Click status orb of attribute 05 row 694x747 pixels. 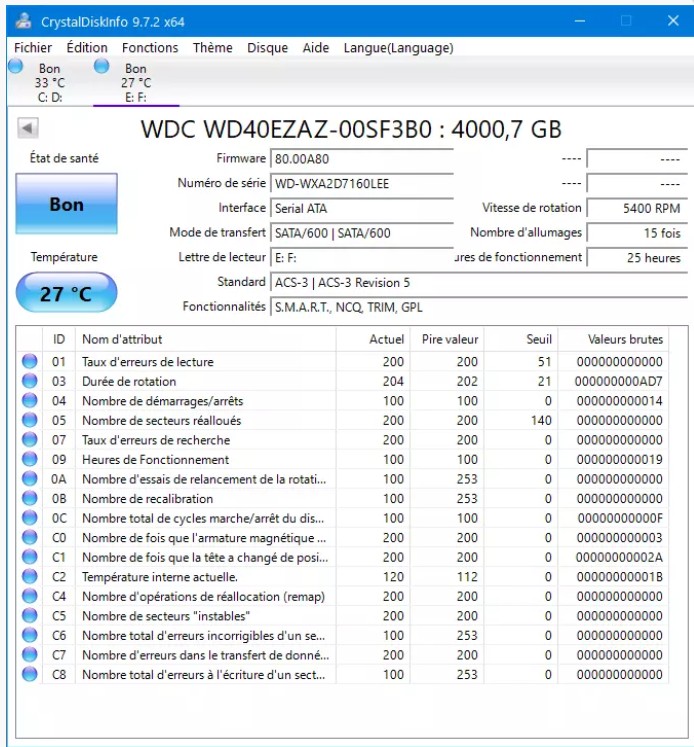[x=30, y=420]
